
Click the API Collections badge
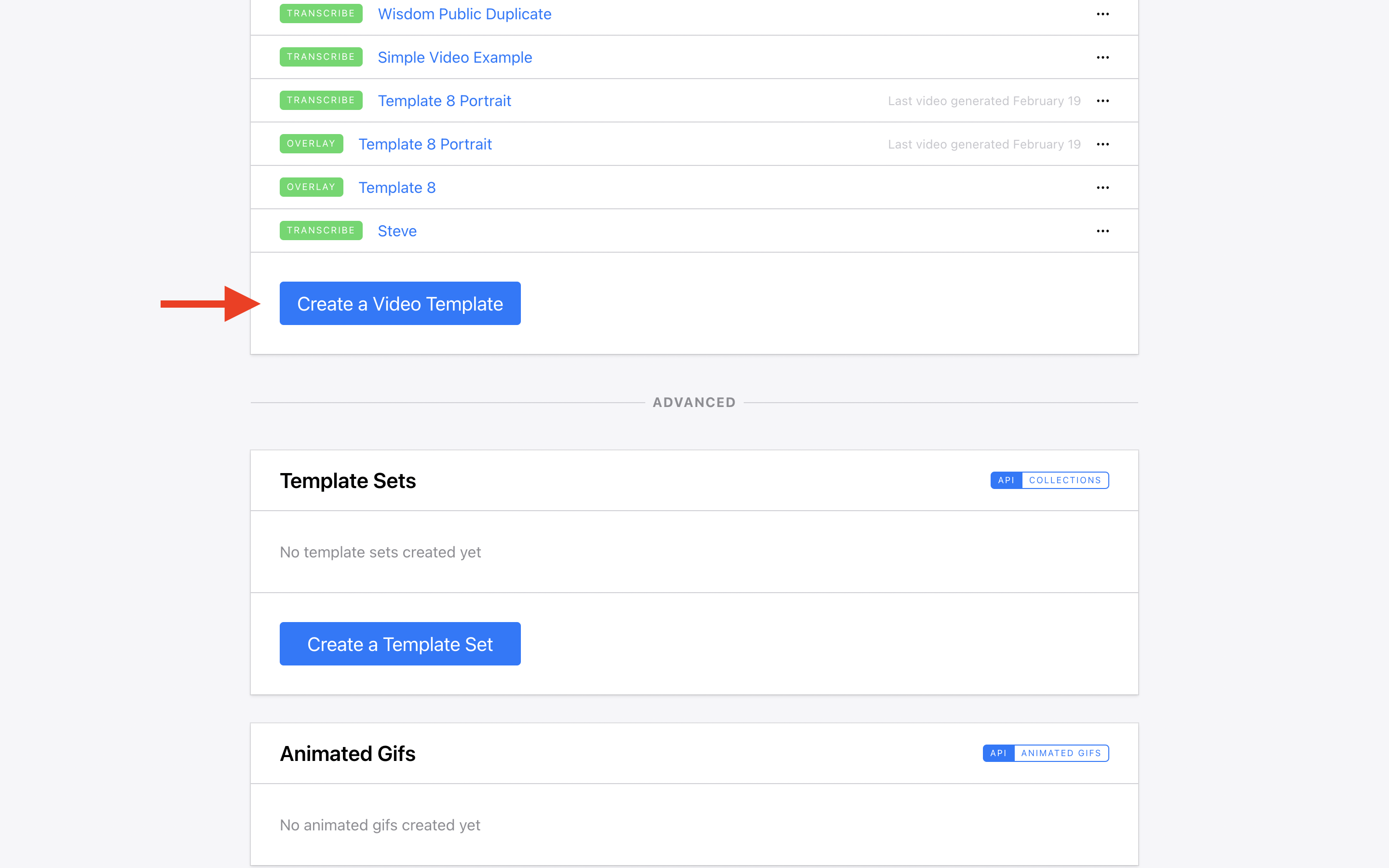coord(1049,480)
